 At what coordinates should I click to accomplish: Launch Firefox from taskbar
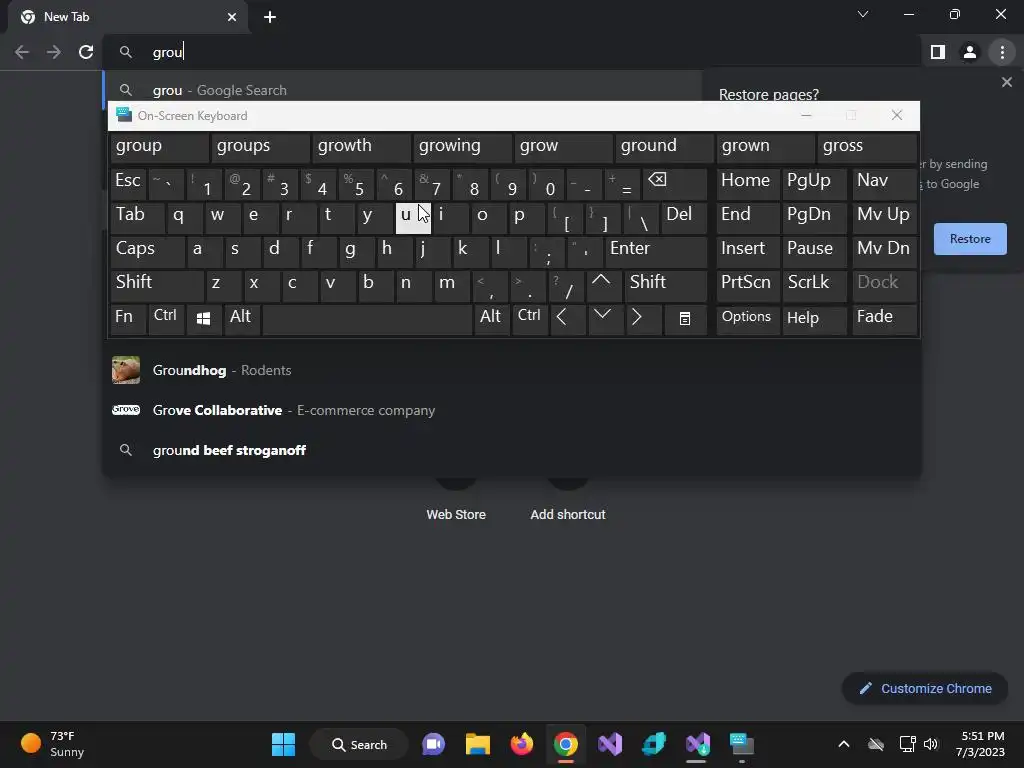coord(522,744)
